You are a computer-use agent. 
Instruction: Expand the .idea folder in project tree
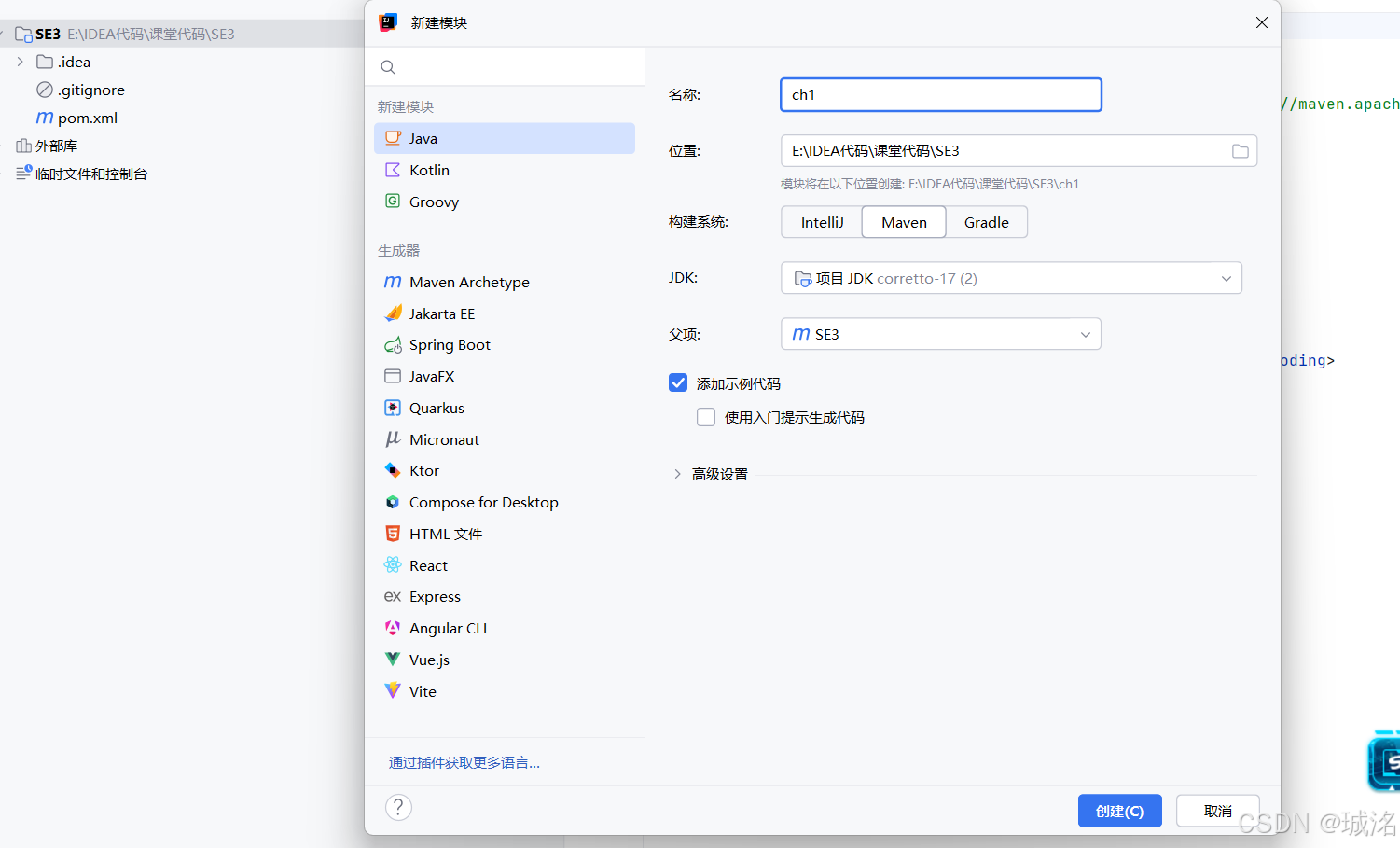[21, 62]
